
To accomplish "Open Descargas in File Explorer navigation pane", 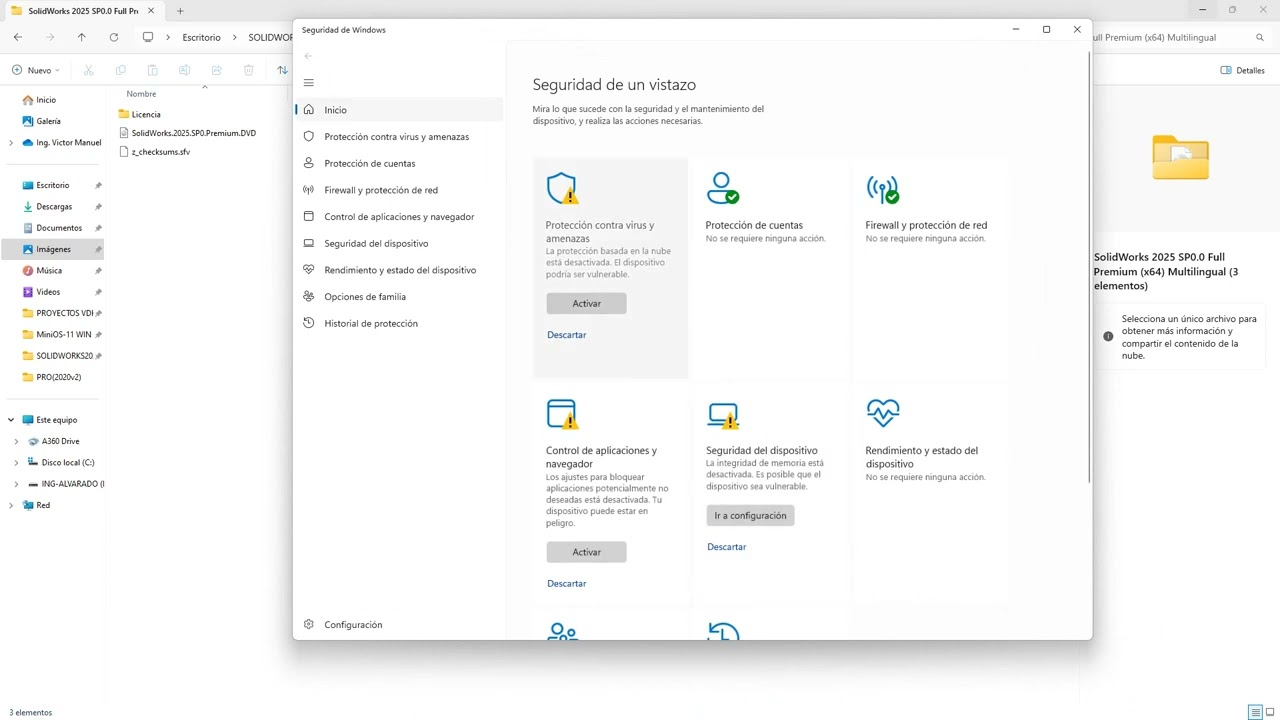I will [54, 207].
